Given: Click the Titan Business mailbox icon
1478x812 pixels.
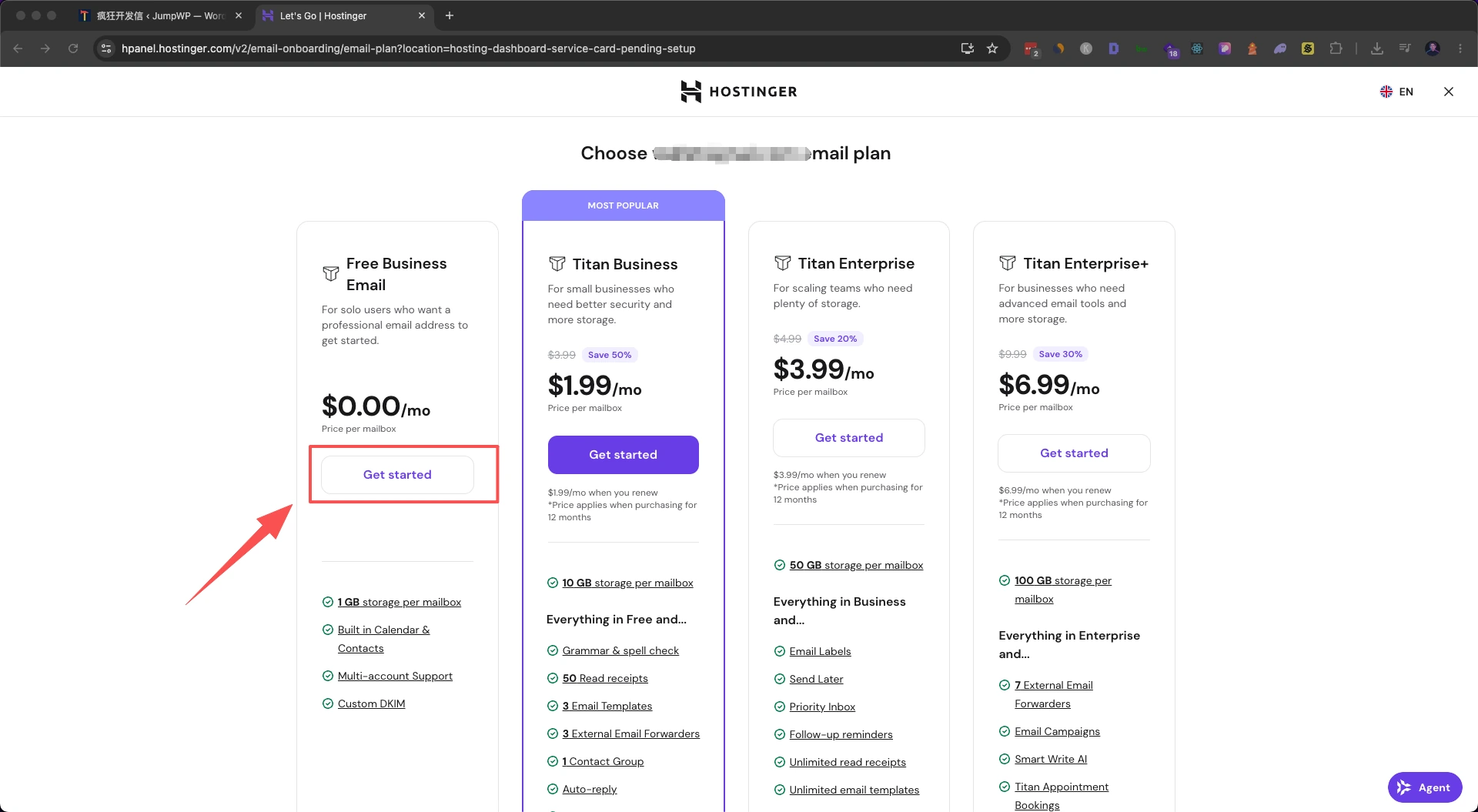Looking at the screenshot, I should 557,264.
